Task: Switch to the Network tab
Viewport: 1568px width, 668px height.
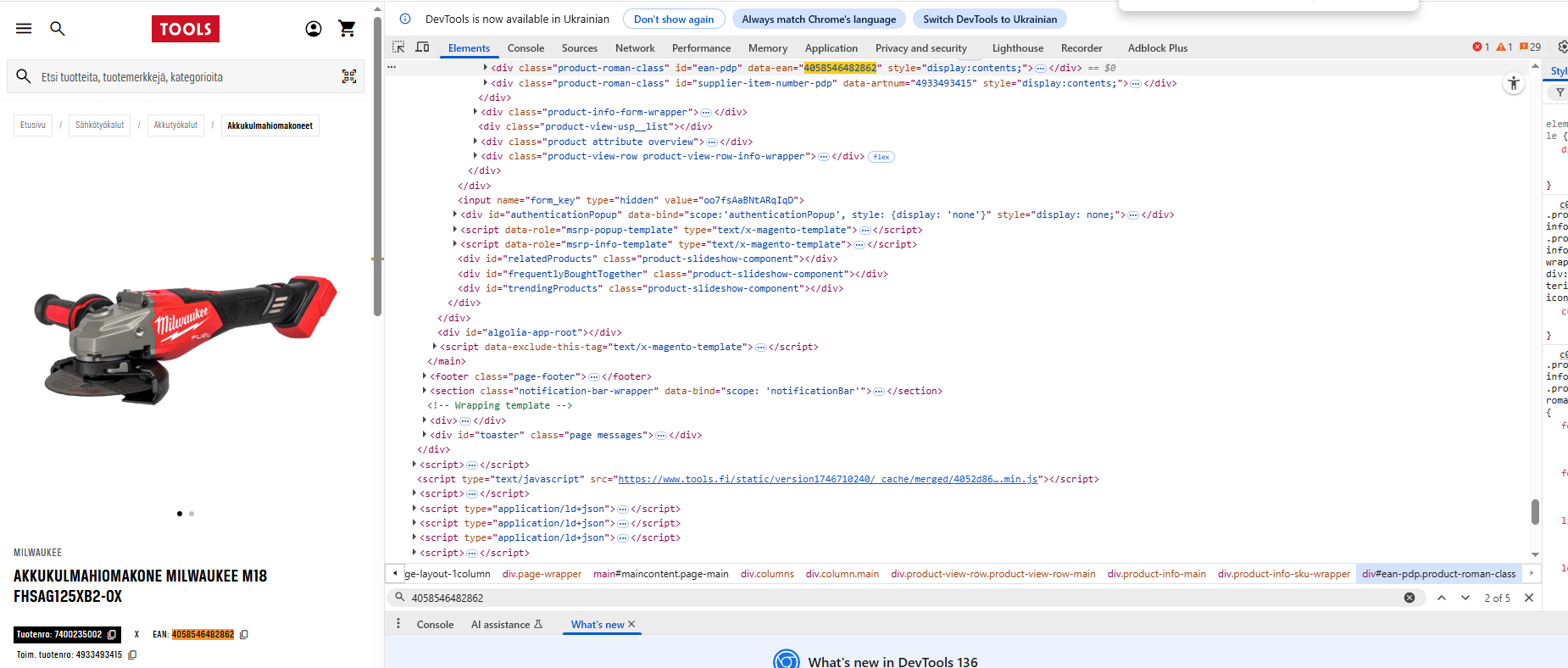Action: (635, 48)
